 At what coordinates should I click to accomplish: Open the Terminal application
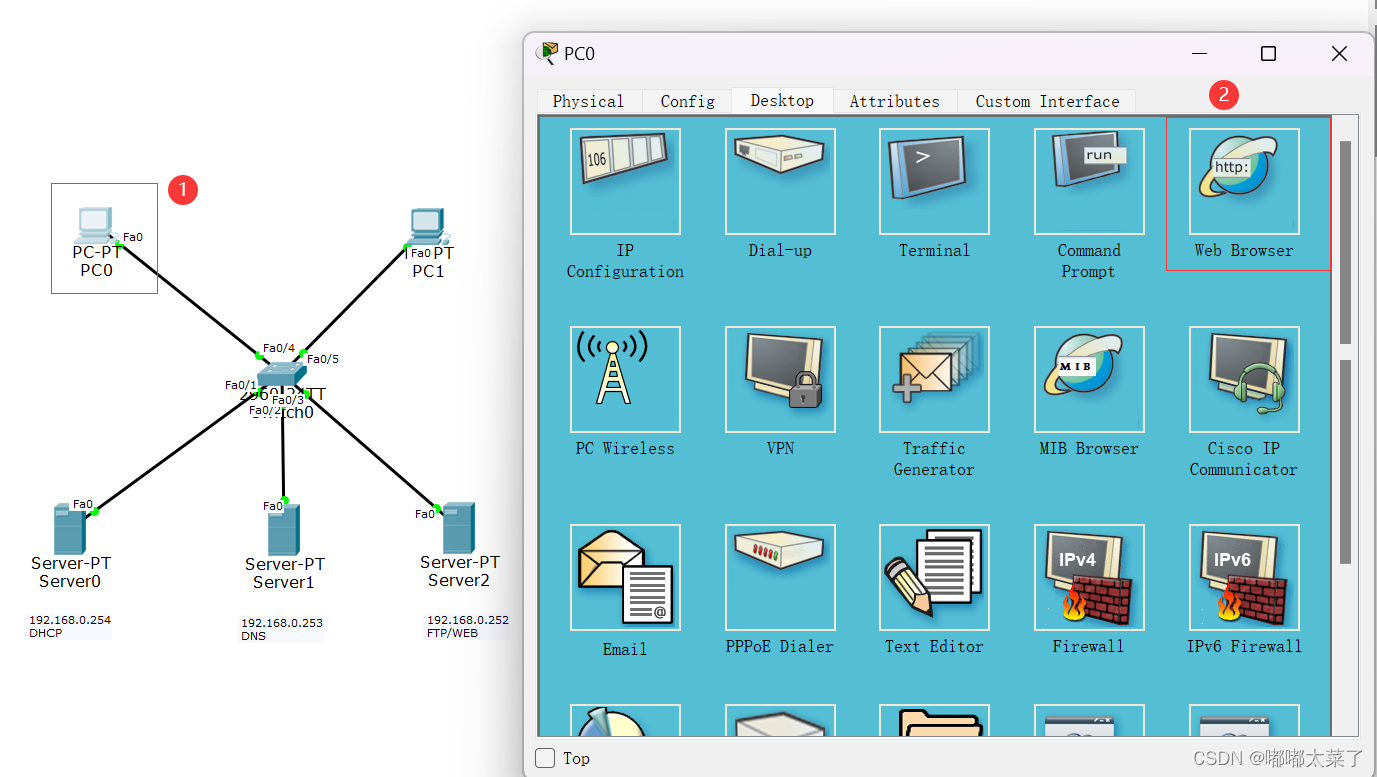934,181
